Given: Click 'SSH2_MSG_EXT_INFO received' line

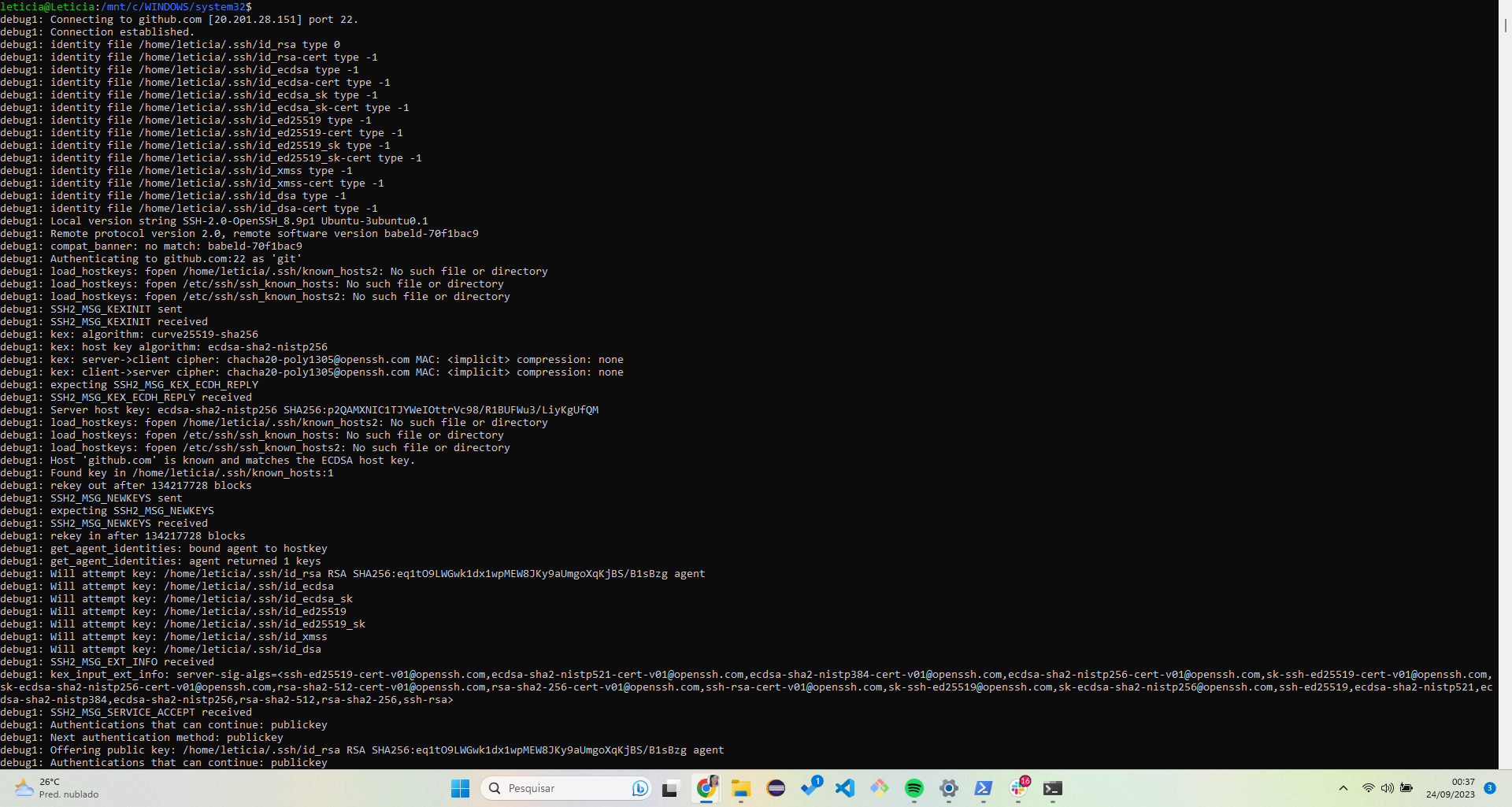Looking at the screenshot, I should pyautogui.click(x=107, y=661).
